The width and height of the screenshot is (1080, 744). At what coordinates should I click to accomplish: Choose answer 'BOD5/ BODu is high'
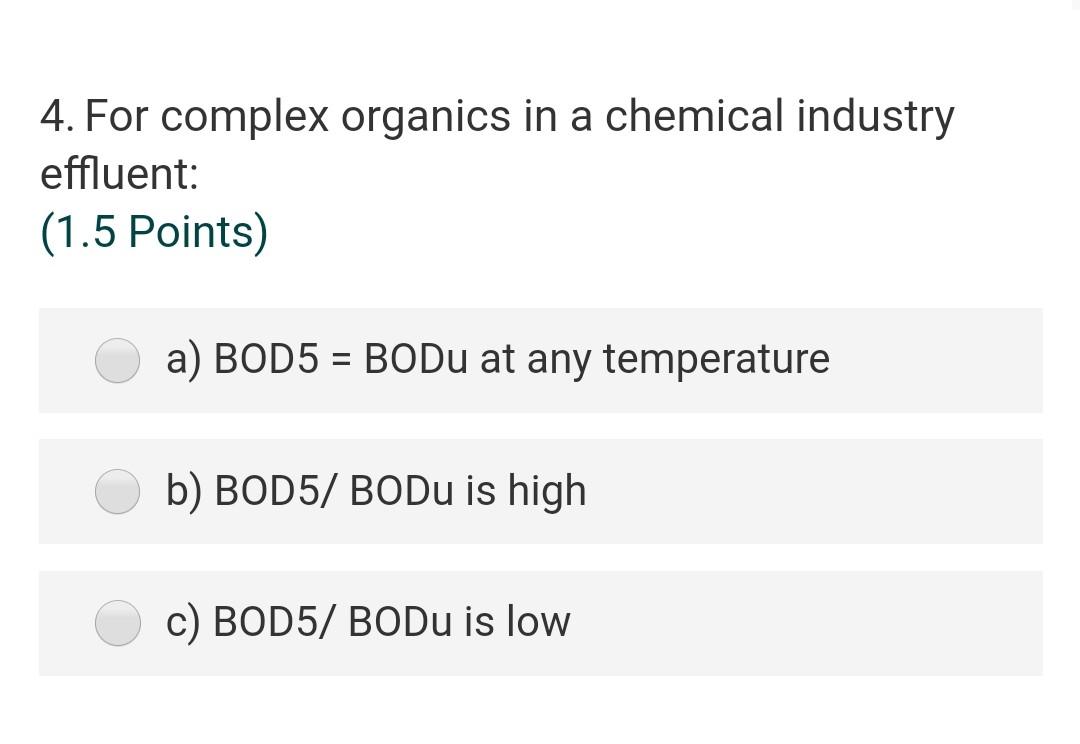tap(376, 491)
